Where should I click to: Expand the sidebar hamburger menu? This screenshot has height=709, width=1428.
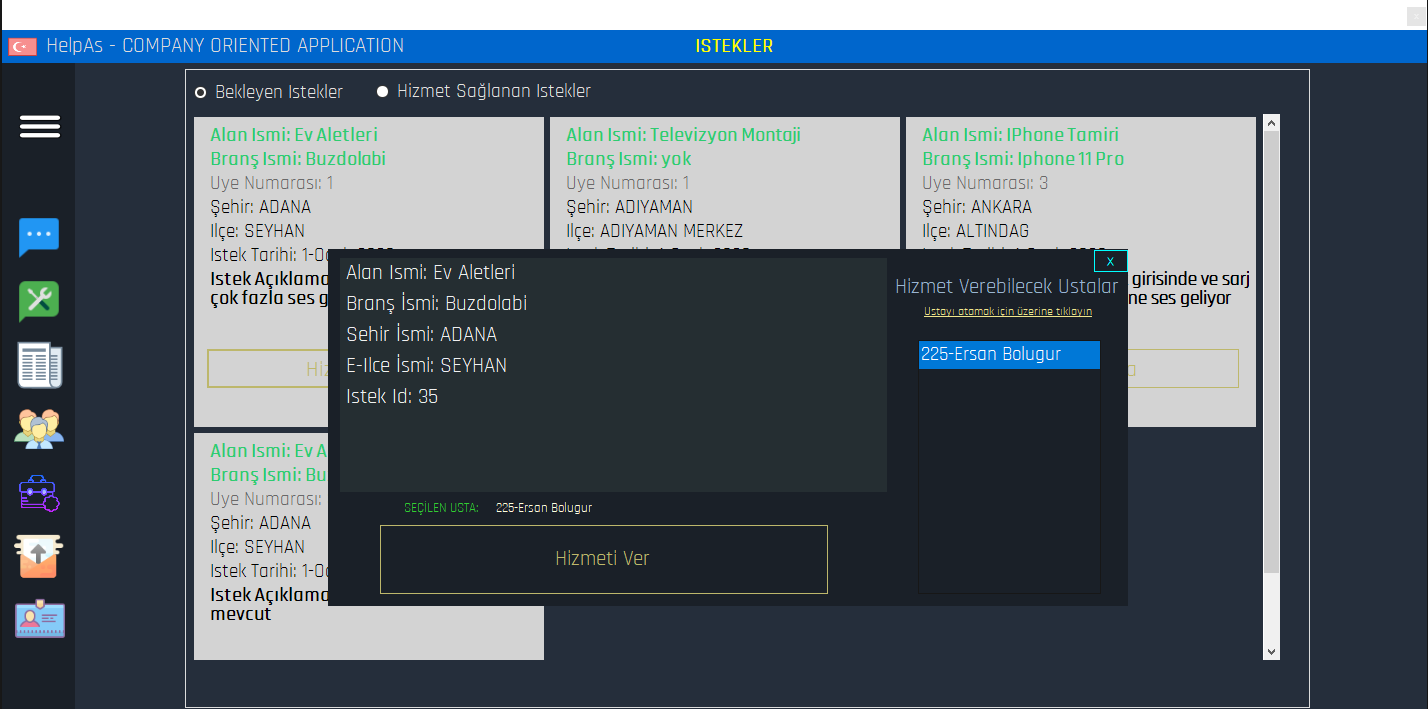point(39,127)
